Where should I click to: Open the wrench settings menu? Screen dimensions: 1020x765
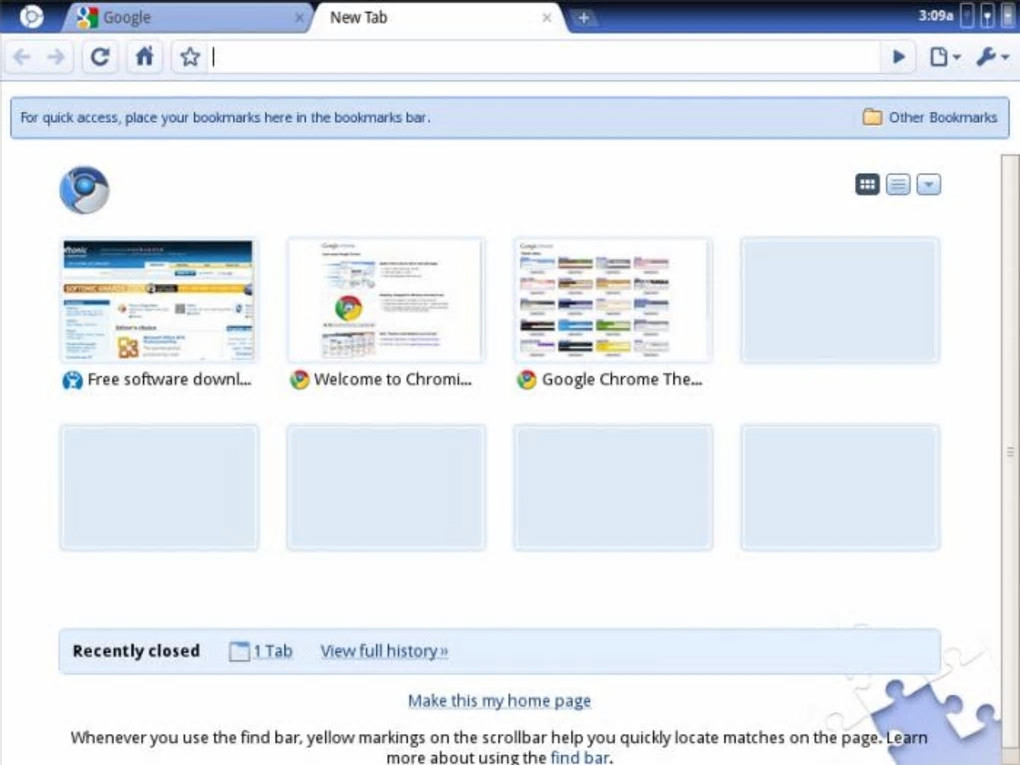(x=992, y=57)
